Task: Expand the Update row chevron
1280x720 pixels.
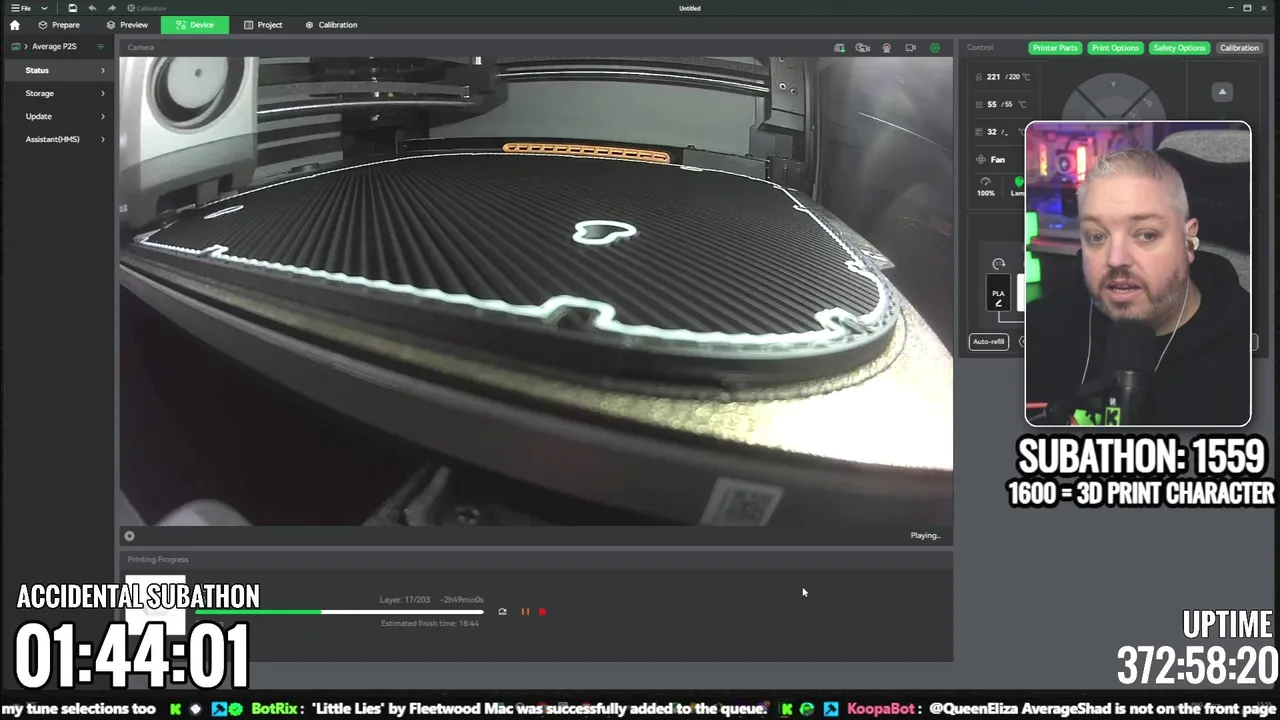Action: click(102, 116)
